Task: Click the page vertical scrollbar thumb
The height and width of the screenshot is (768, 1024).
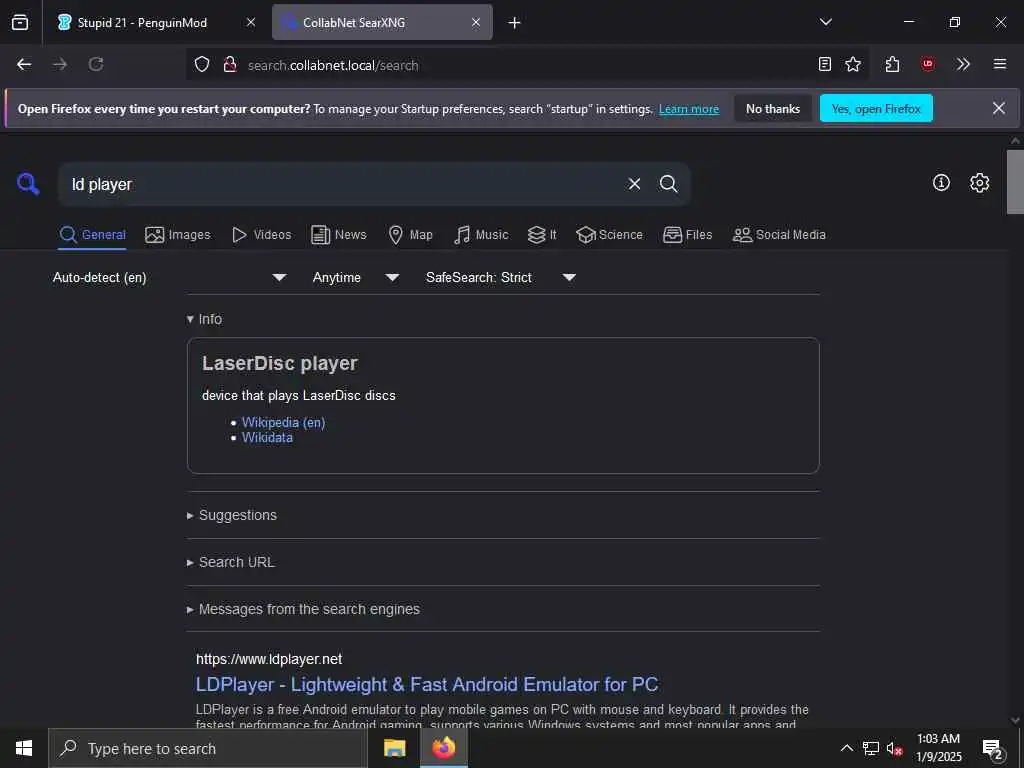Action: [1015, 182]
